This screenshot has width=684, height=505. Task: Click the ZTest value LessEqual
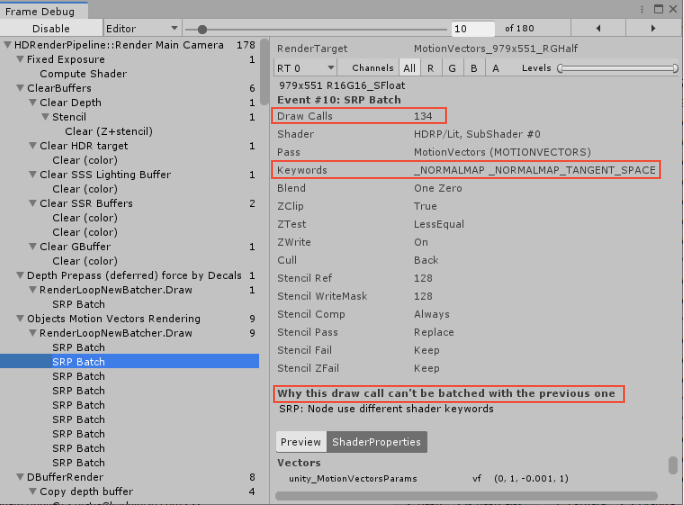pyautogui.click(x=439, y=224)
